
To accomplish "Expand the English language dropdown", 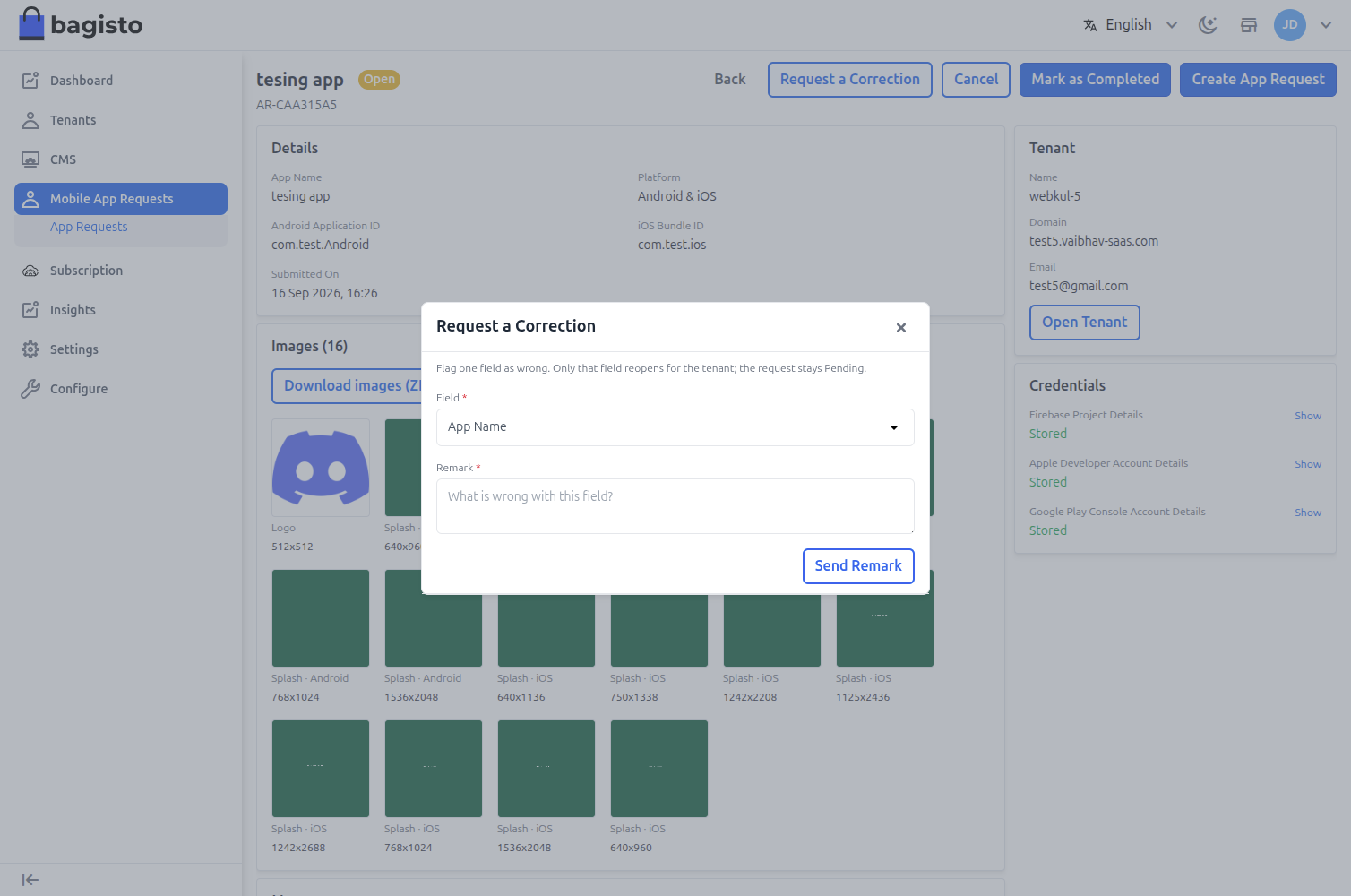I will coord(1131,25).
